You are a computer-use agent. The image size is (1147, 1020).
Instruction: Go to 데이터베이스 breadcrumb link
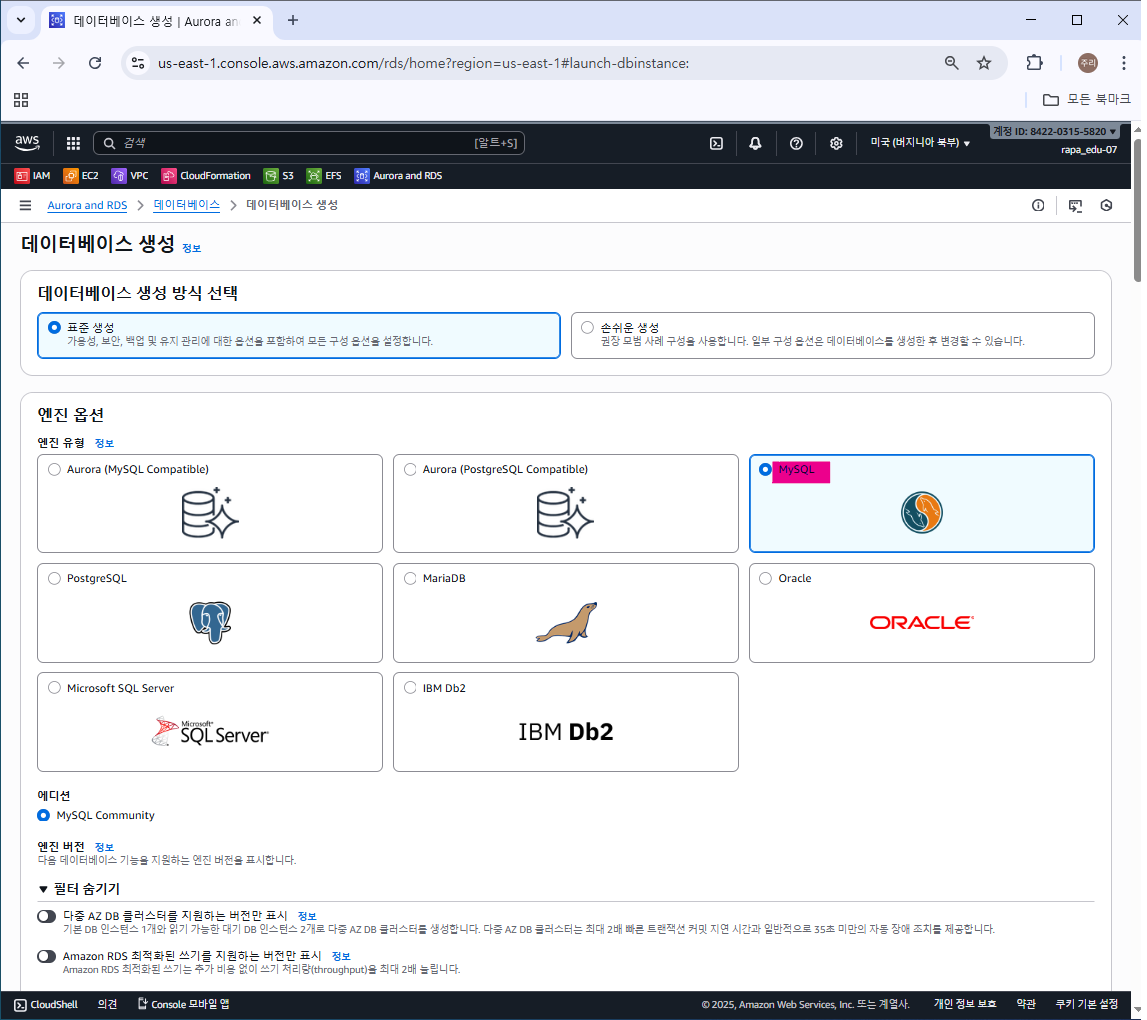click(187, 206)
